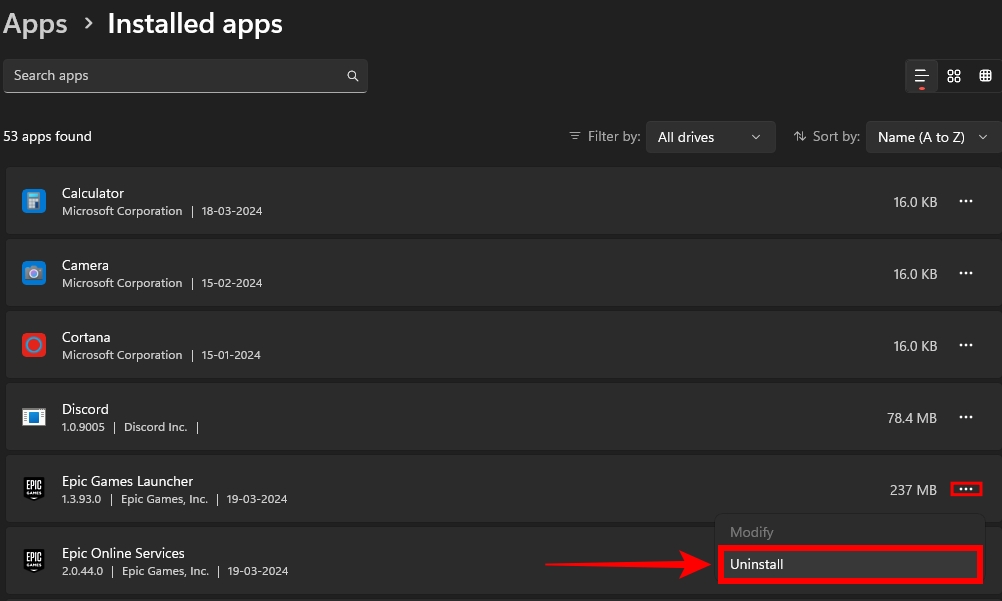Open Camera more options menu
The height and width of the screenshot is (601, 1002).
pyautogui.click(x=966, y=274)
